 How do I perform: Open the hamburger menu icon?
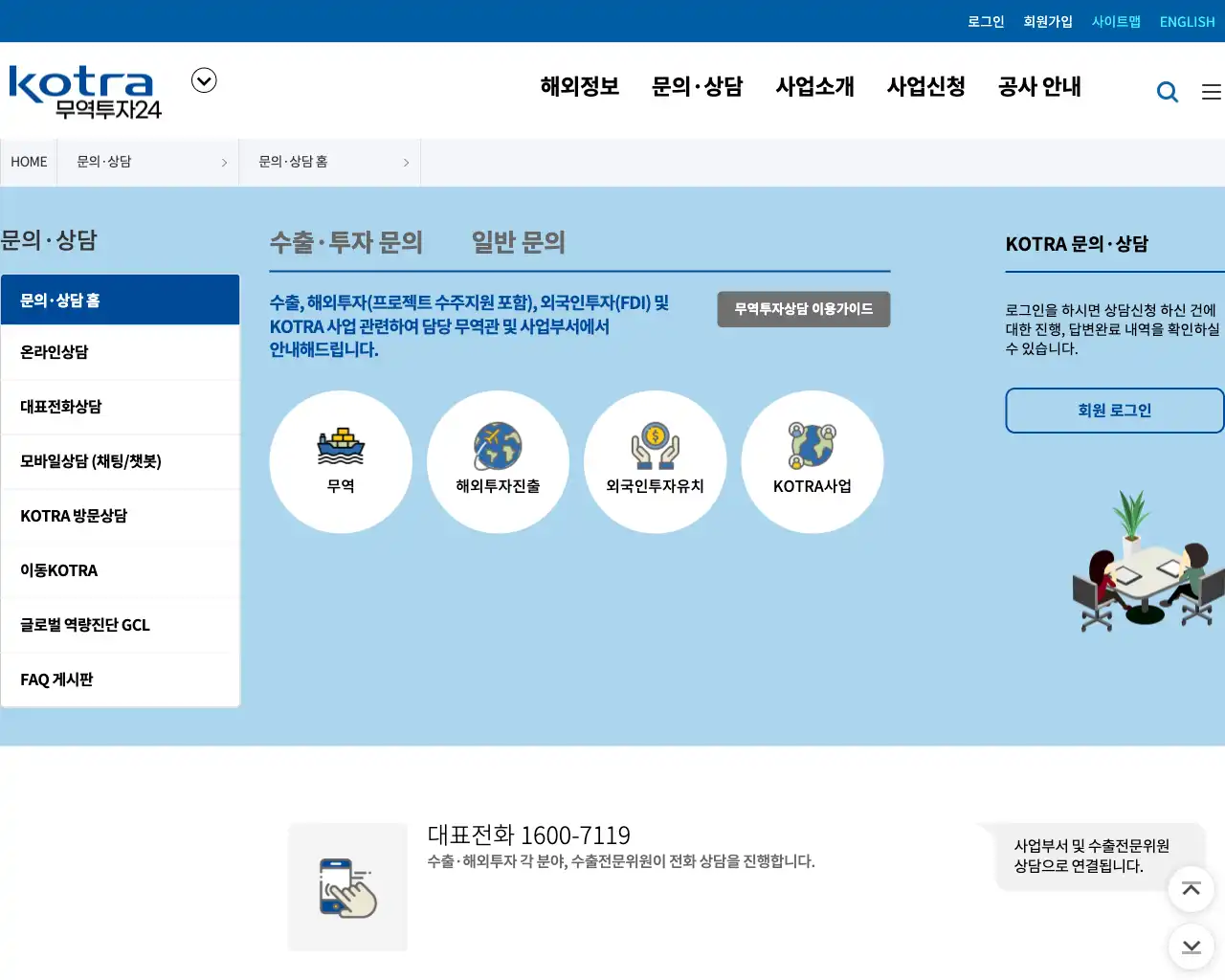[1210, 91]
